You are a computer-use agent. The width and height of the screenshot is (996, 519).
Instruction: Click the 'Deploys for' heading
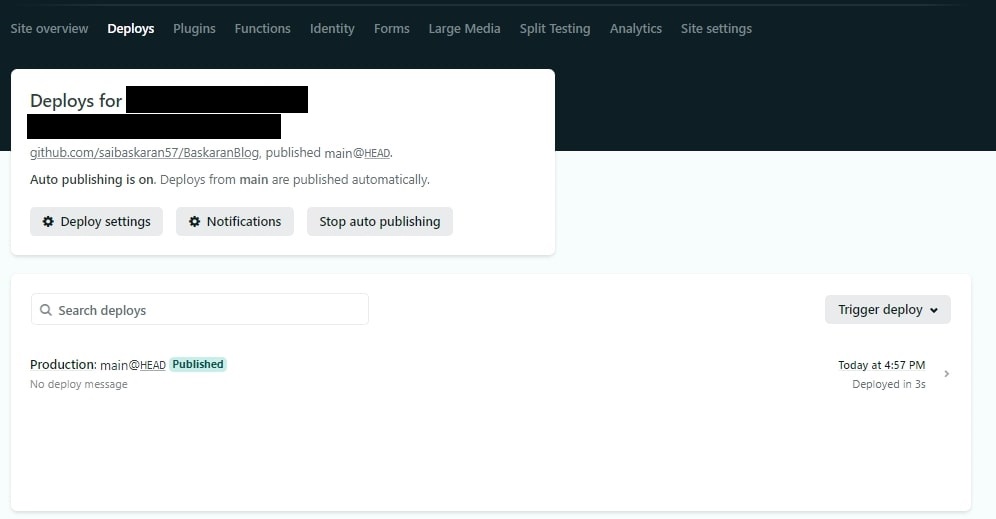click(x=76, y=100)
